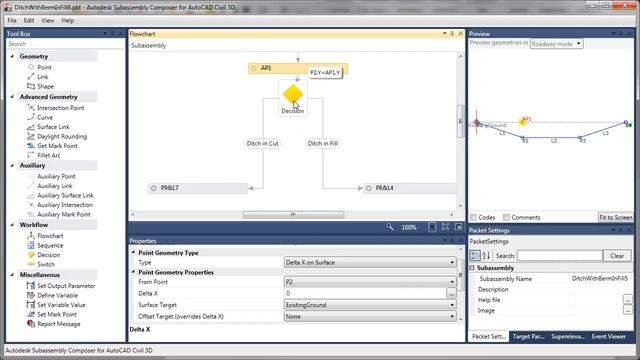The image size is (640, 360).
Task: Open the From Point dropdown
Action: (x=370, y=282)
